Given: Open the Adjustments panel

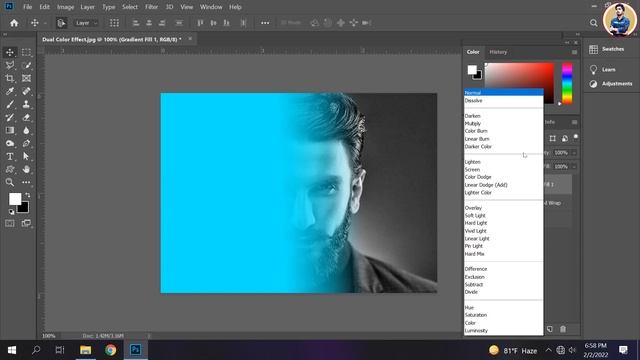Looking at the screenshot, I should [x=611, y=84].
